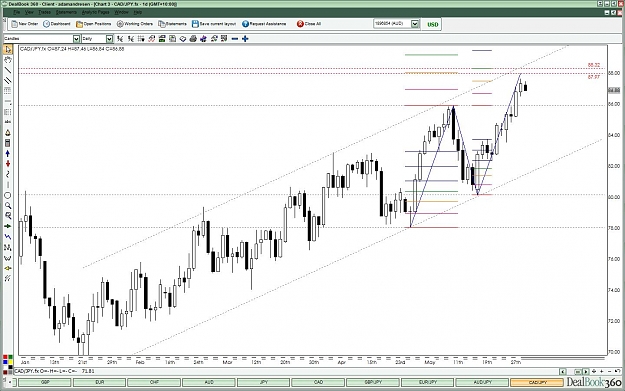Select the abc text label tool
Screen dimensions: 625x391
tap(8, 122)
